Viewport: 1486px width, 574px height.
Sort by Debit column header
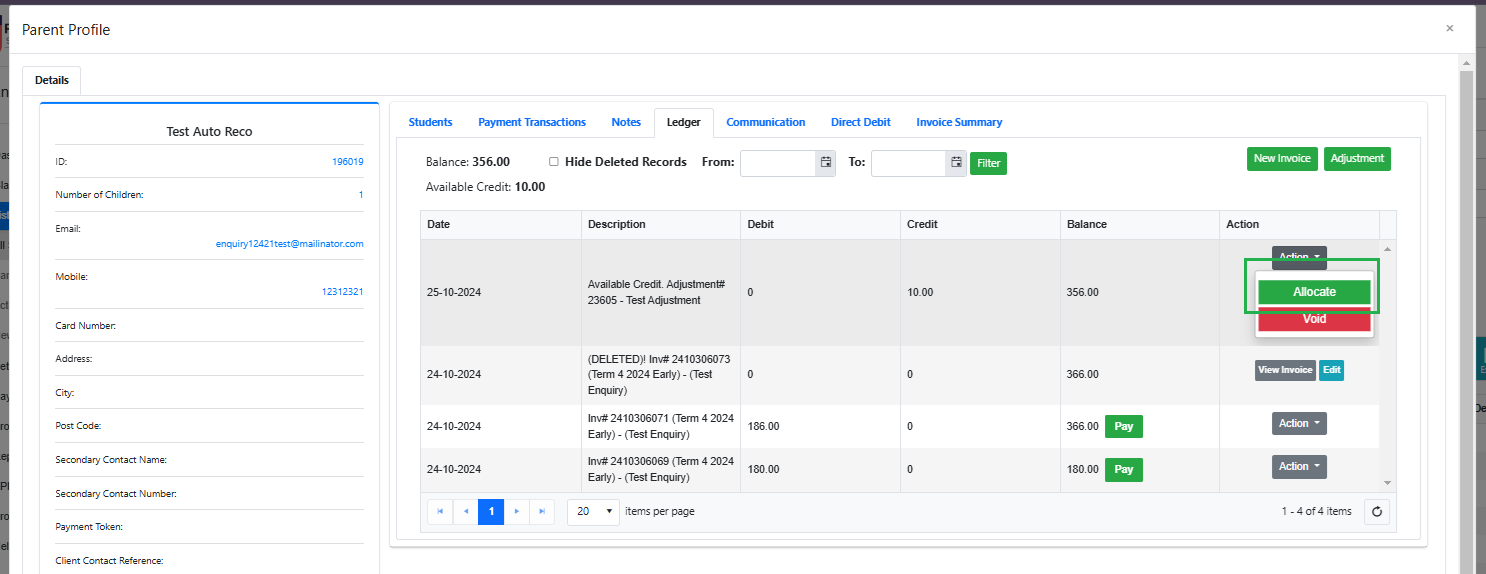coord(821,225)
